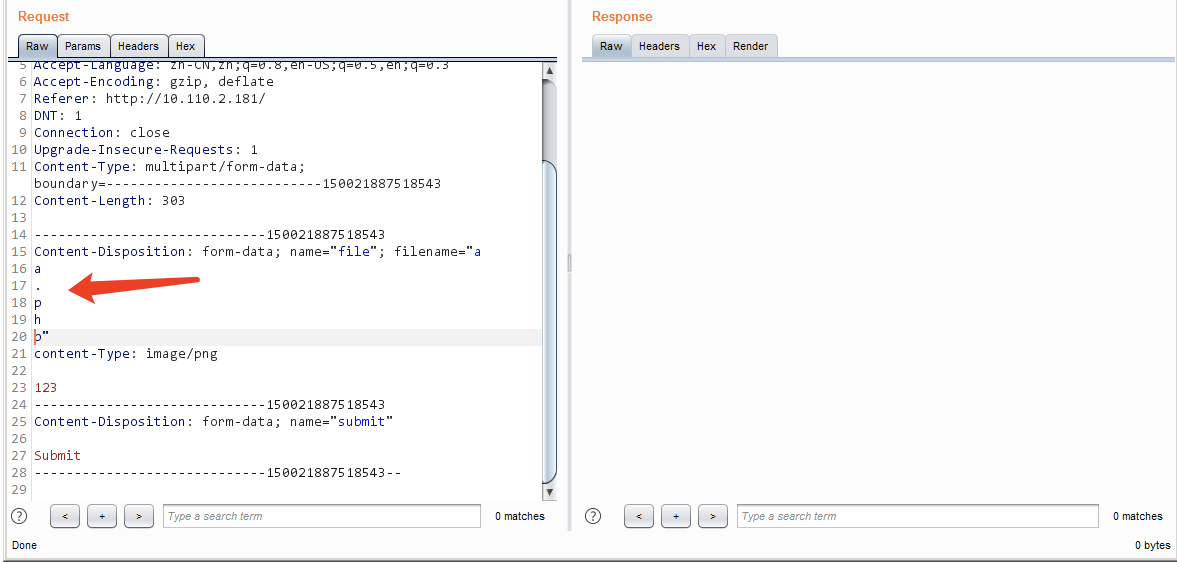Click the Request panel title
The height and width of the screenshot is (562, 1177).
44,17
